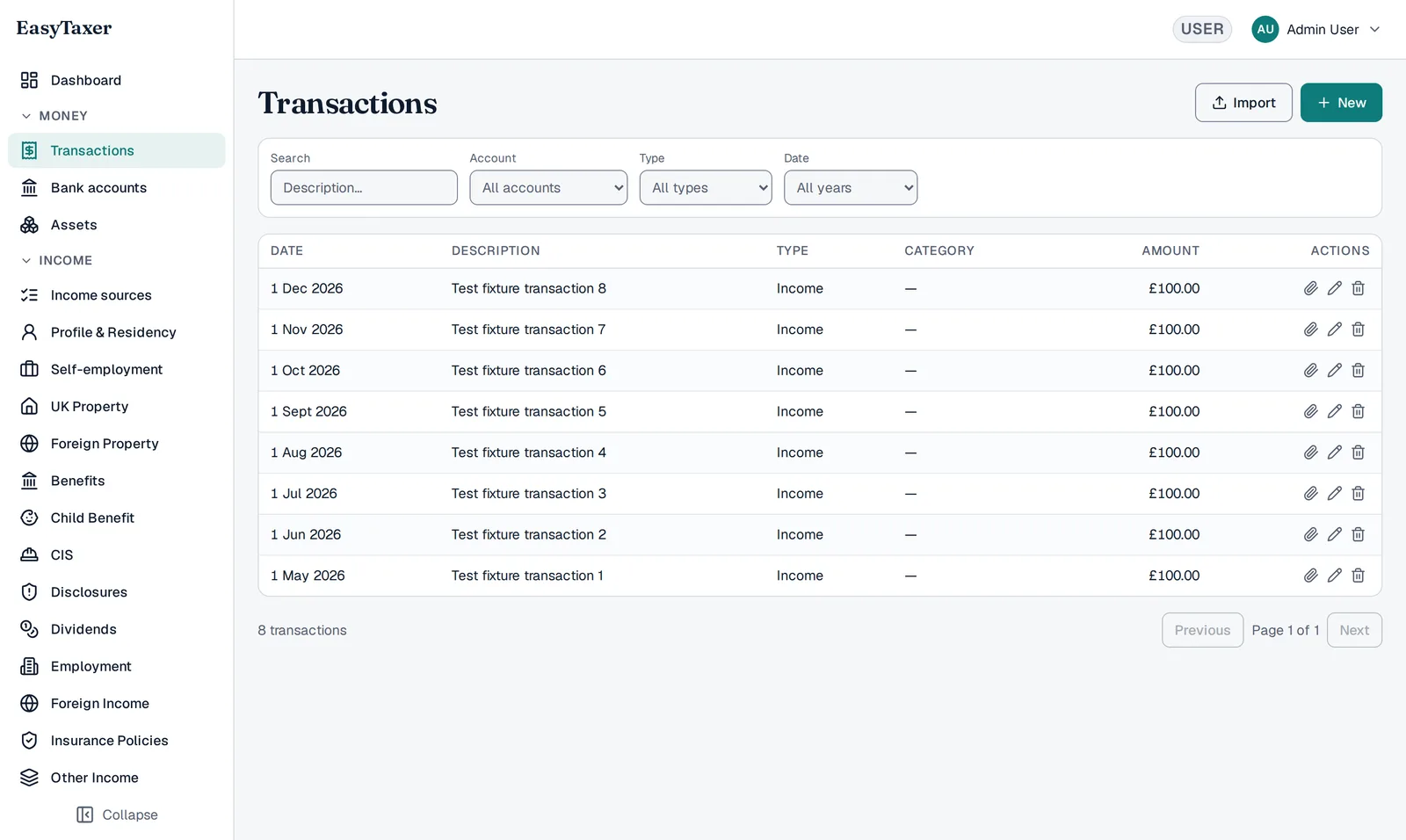Attach a file to transaction 4

[1310, 453]
